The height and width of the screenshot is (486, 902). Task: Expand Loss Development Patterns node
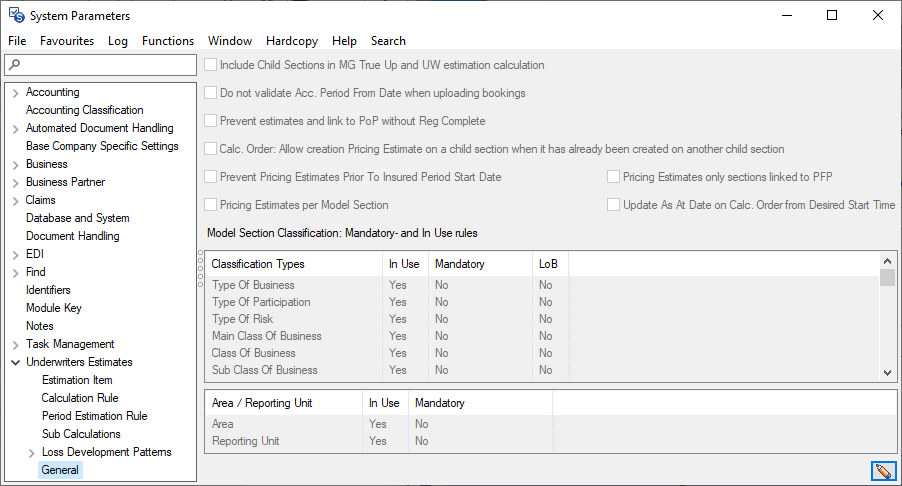pyautogui.click(x=31, y=452)
